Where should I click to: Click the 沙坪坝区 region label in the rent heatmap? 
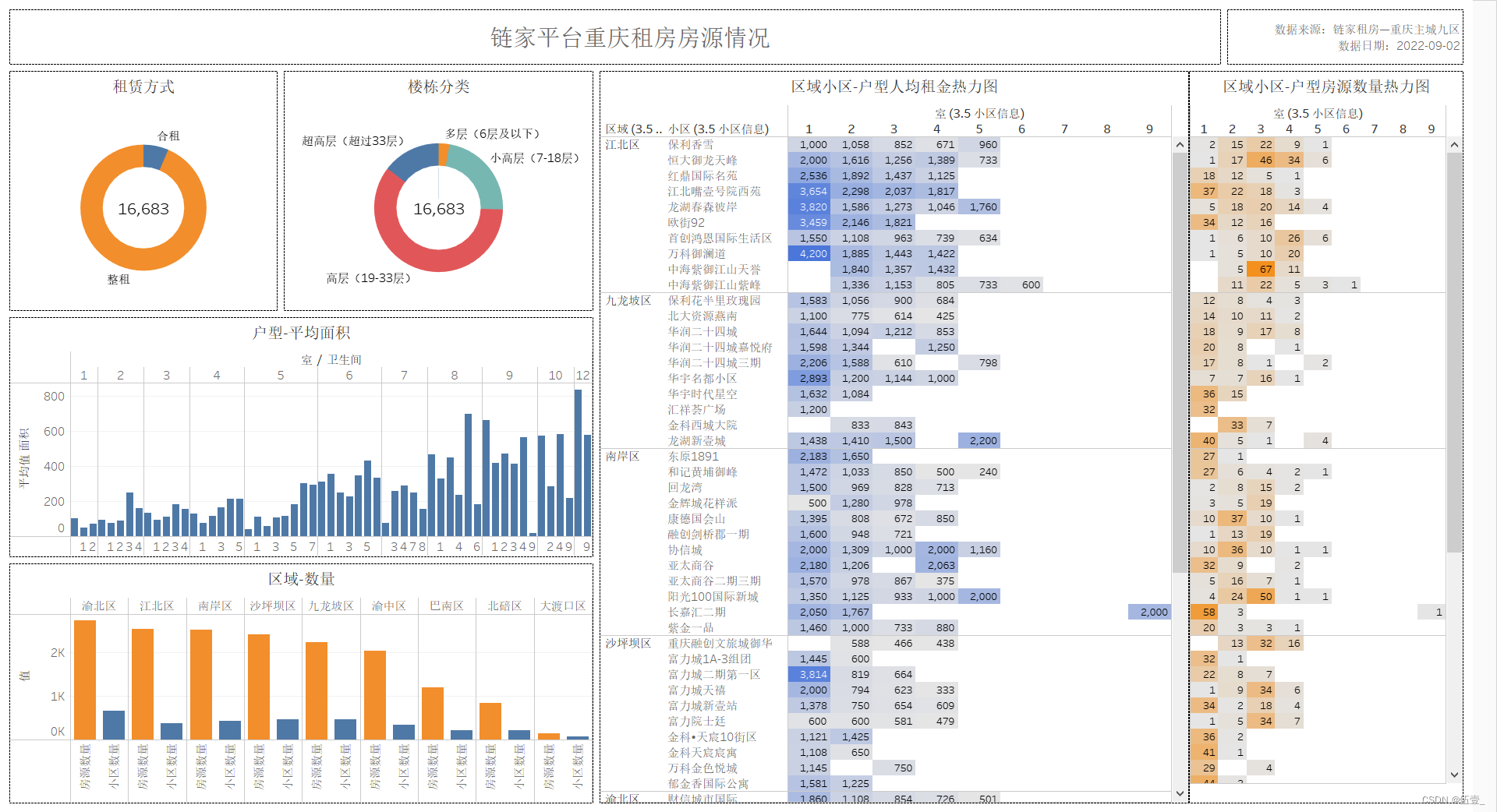pos(628,644)
